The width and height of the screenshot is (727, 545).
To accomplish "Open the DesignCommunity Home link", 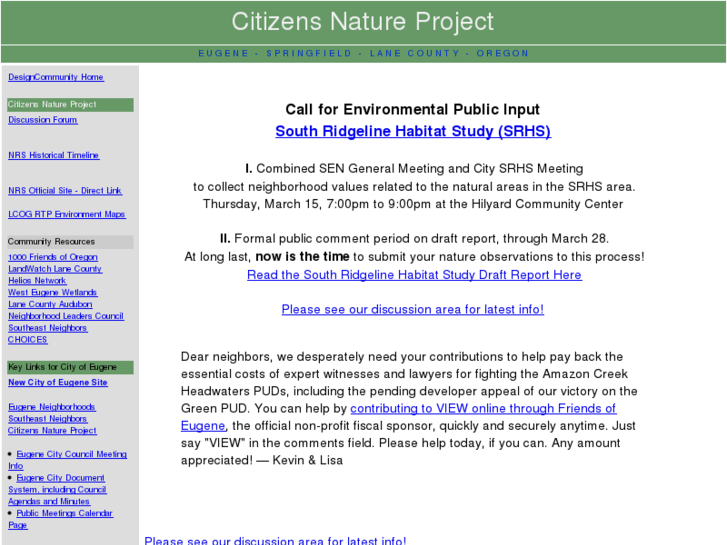I will point(56,77).
